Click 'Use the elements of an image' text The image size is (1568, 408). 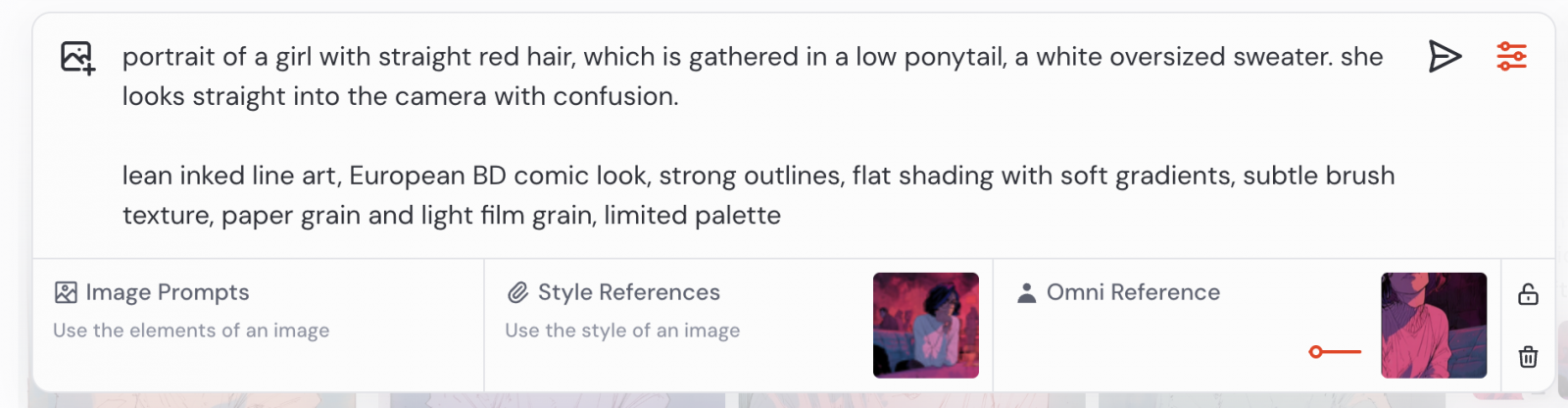(x=191, y=331)
